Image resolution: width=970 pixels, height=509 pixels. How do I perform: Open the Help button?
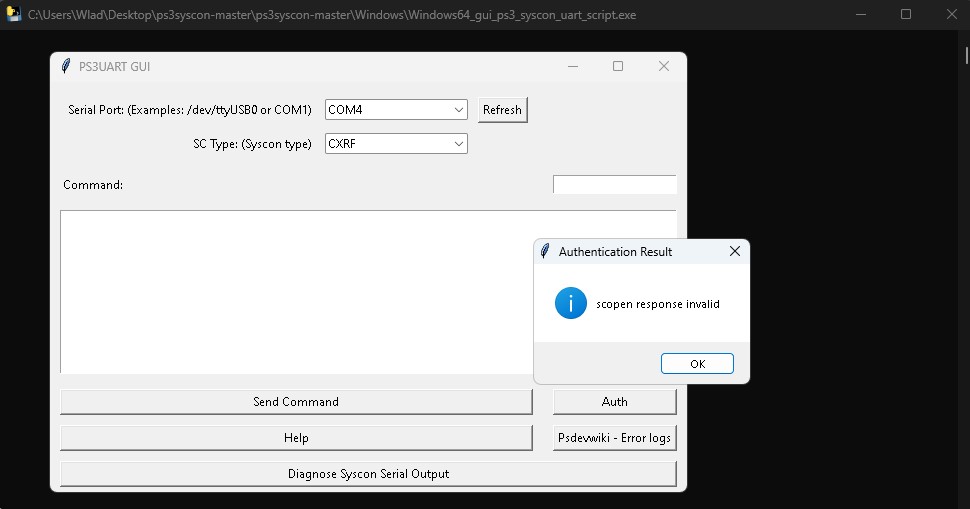point(296,438)
